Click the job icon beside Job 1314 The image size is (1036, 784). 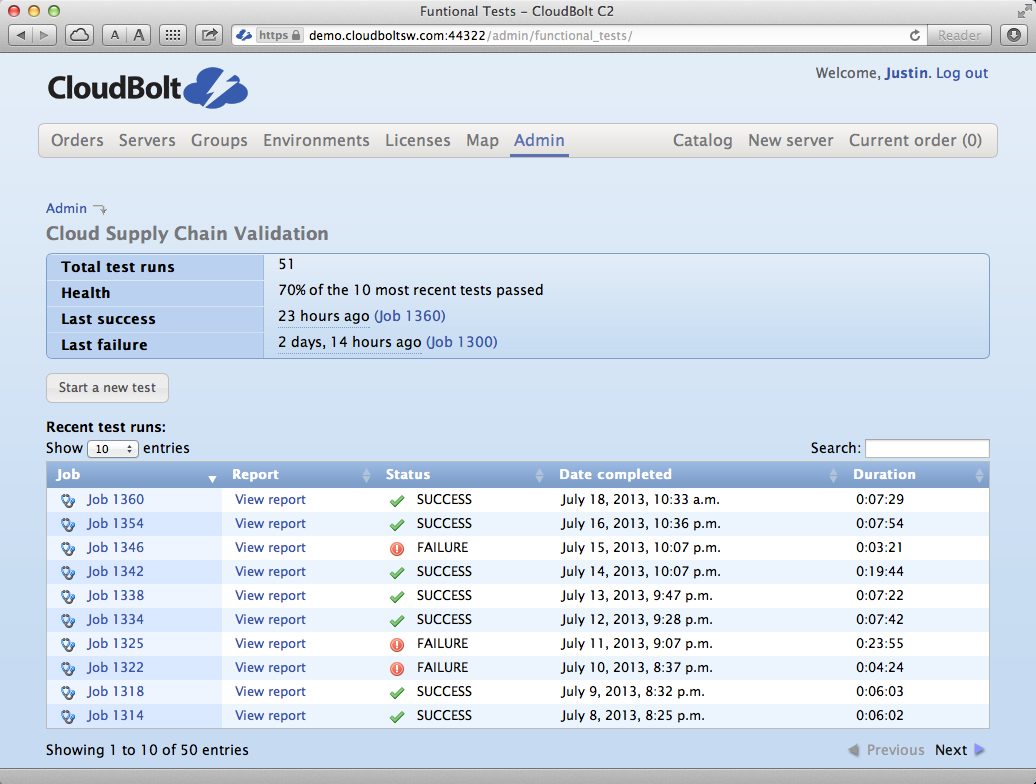pos(67,716)
